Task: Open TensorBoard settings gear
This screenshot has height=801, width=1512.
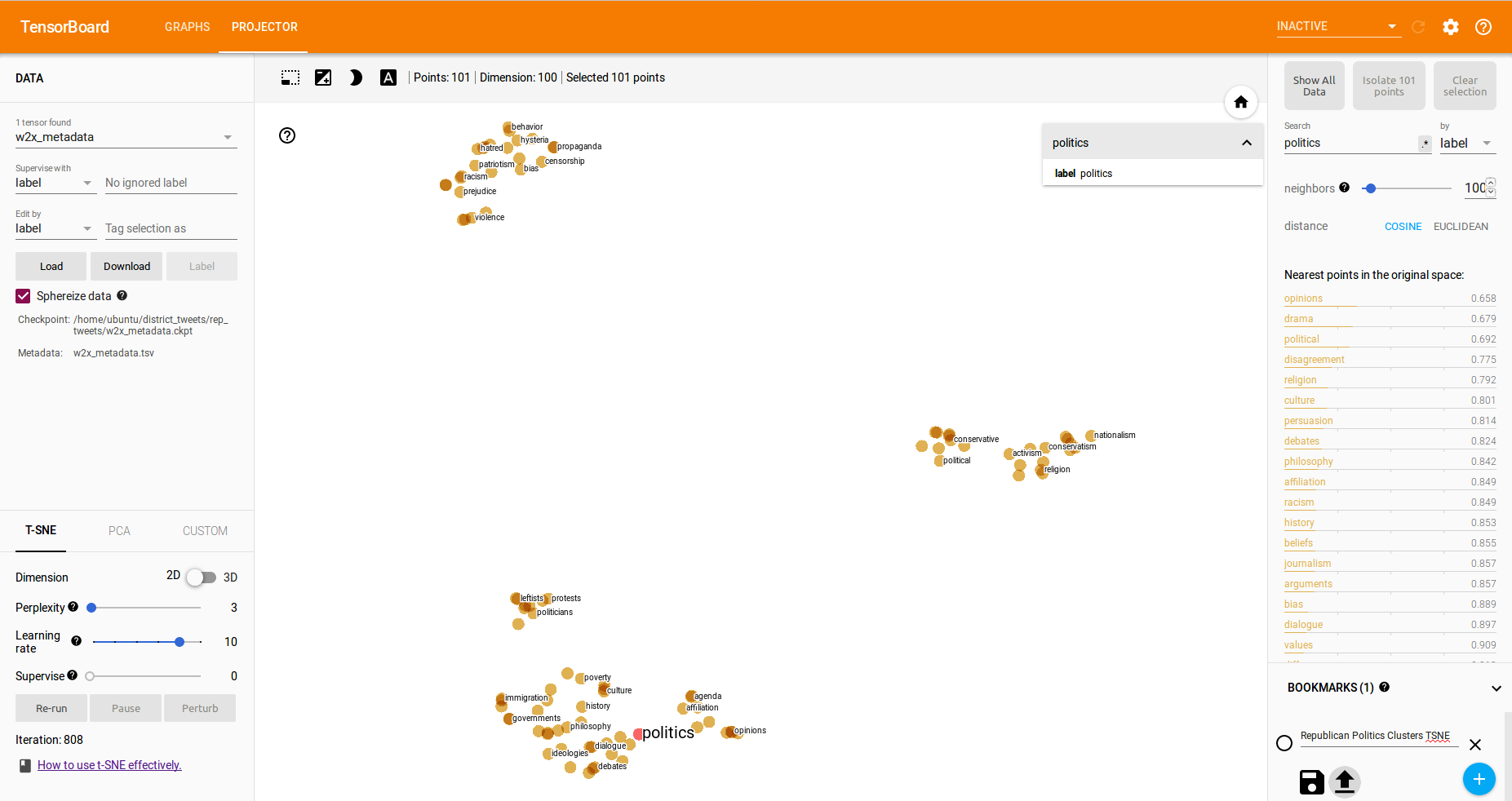Action: (x=1451, y=27)
